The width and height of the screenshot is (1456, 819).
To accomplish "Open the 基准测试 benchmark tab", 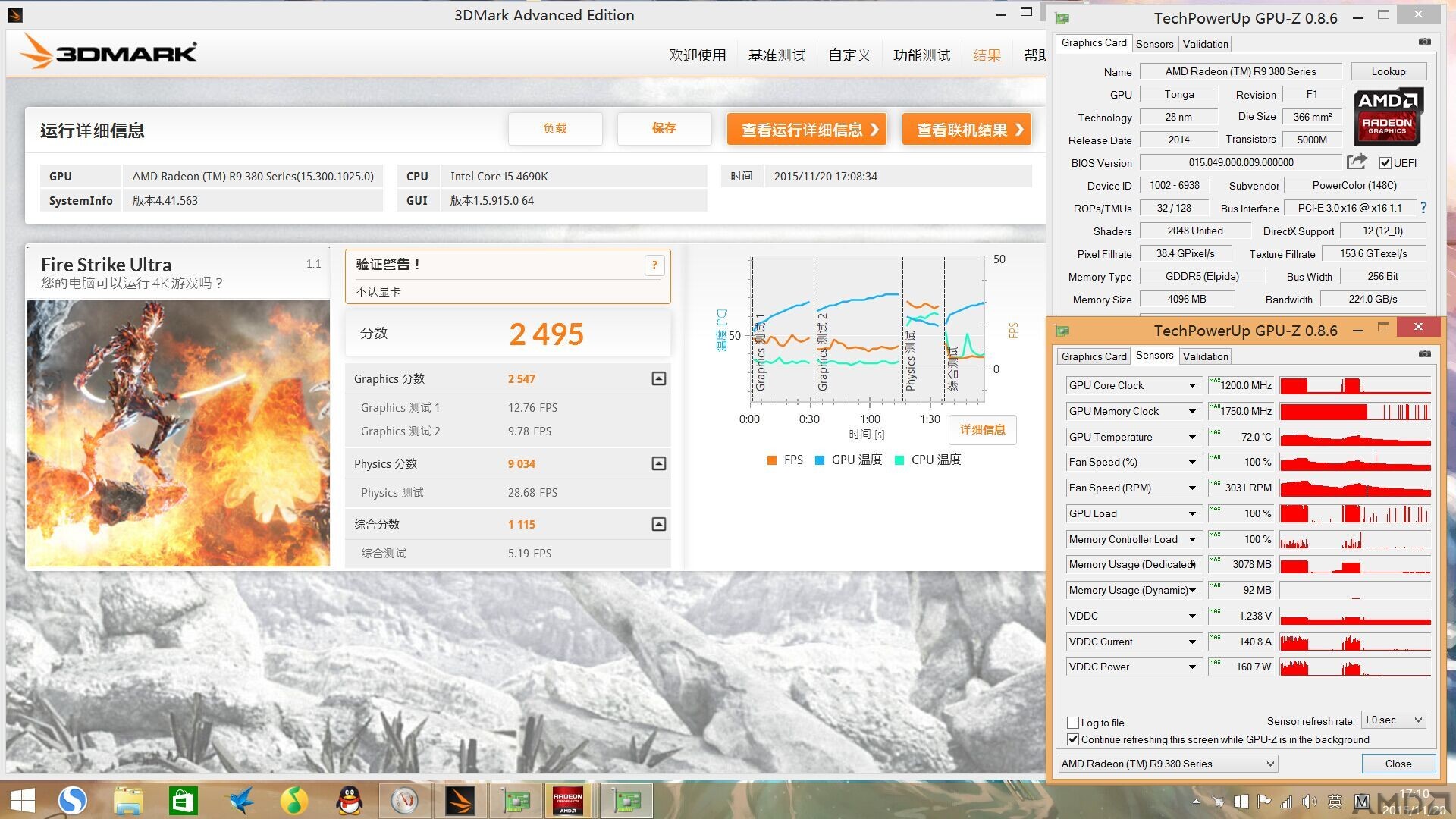I will [777, 55].
